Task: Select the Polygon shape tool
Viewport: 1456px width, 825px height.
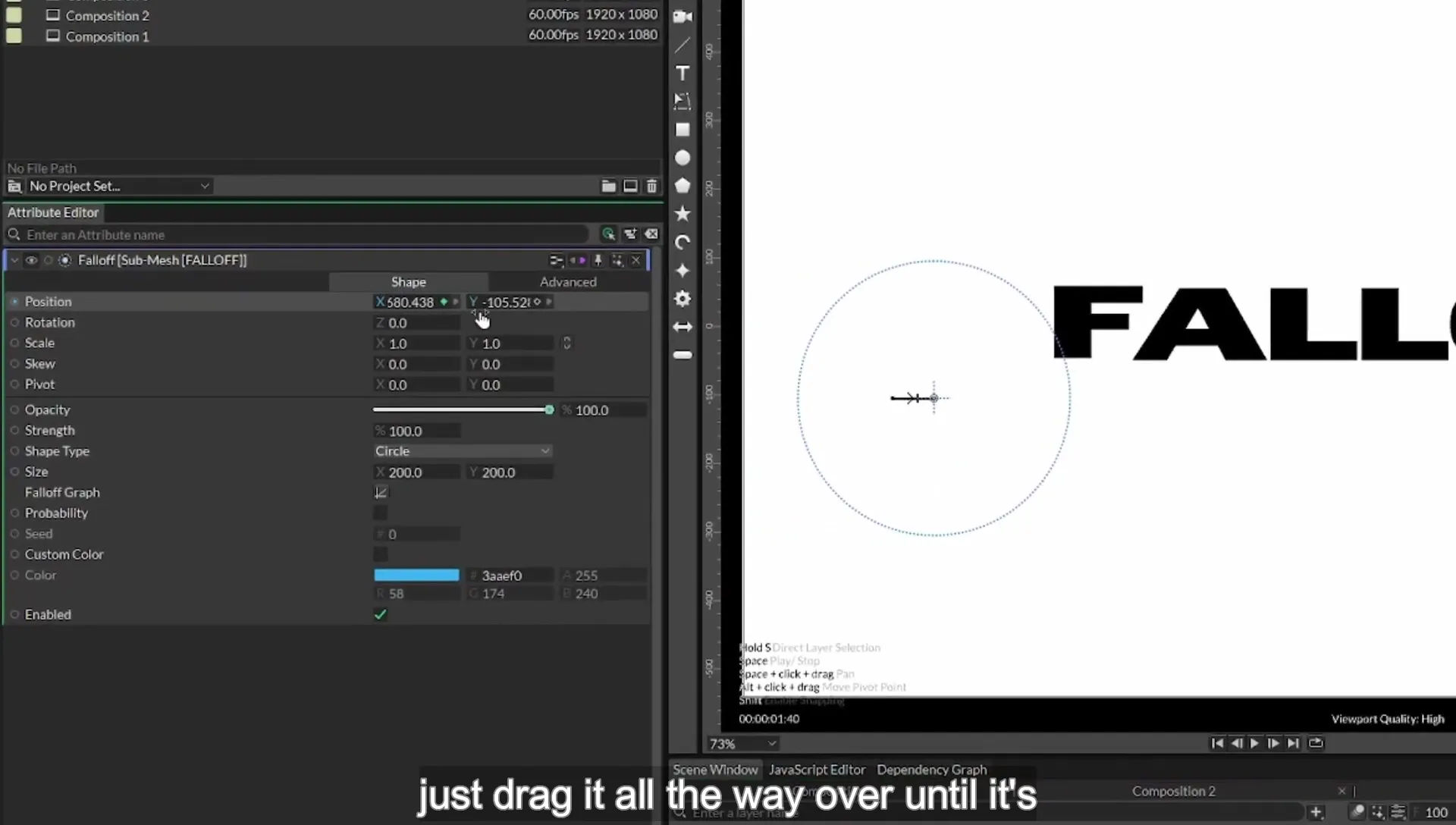Action: pyautogui.click(x=682, y=186)
